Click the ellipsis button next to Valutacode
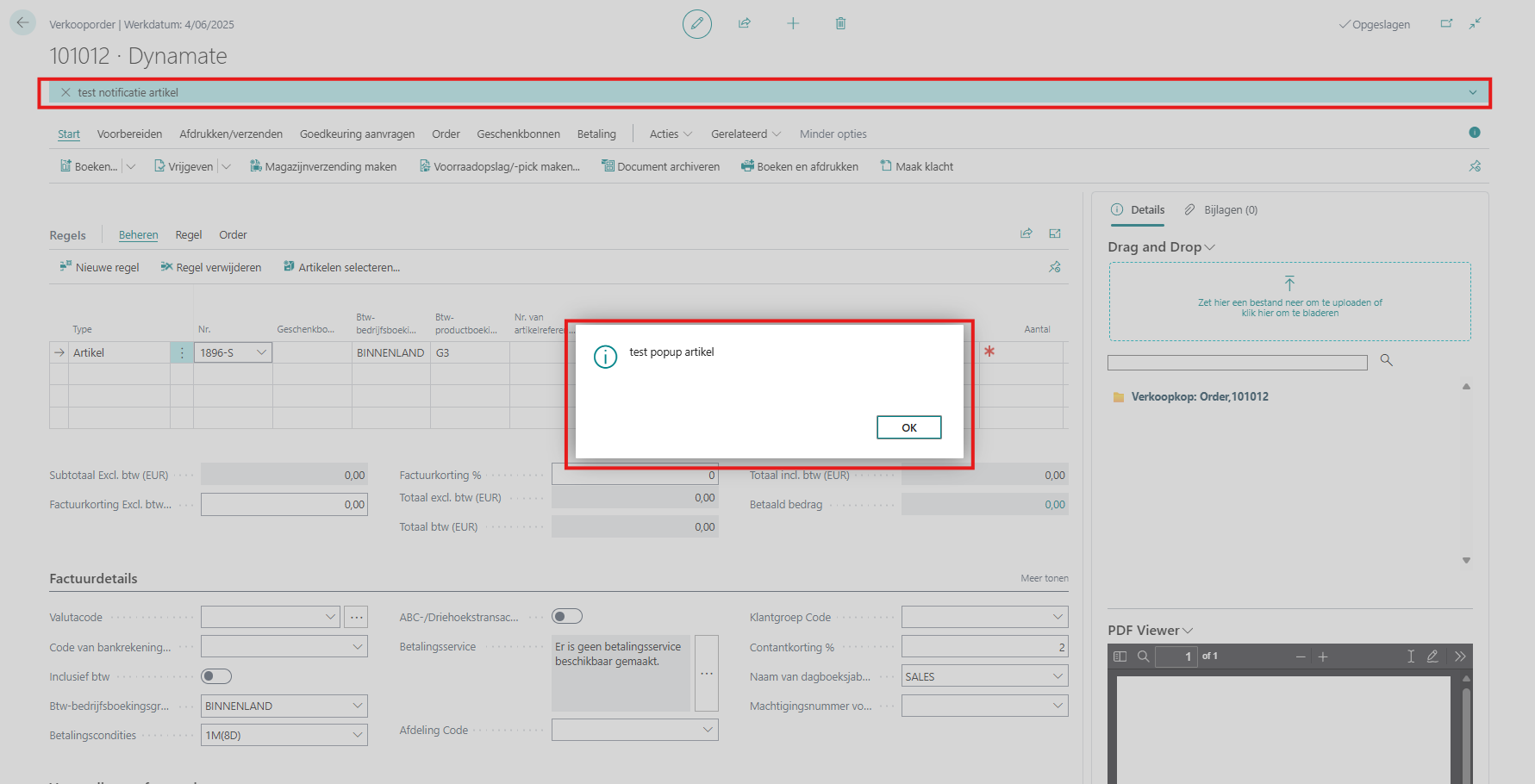Screen dimensions: 1535x784 pos(356,617)
